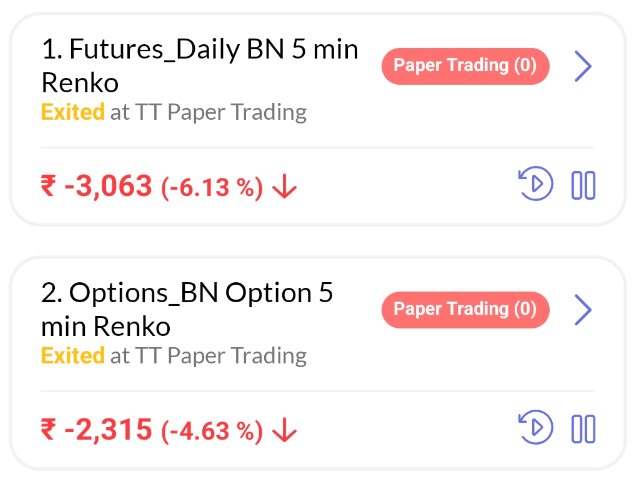
Task: Pause the Options_BN Option 5 min Renko strategy
Action: [x=583, y=429]
